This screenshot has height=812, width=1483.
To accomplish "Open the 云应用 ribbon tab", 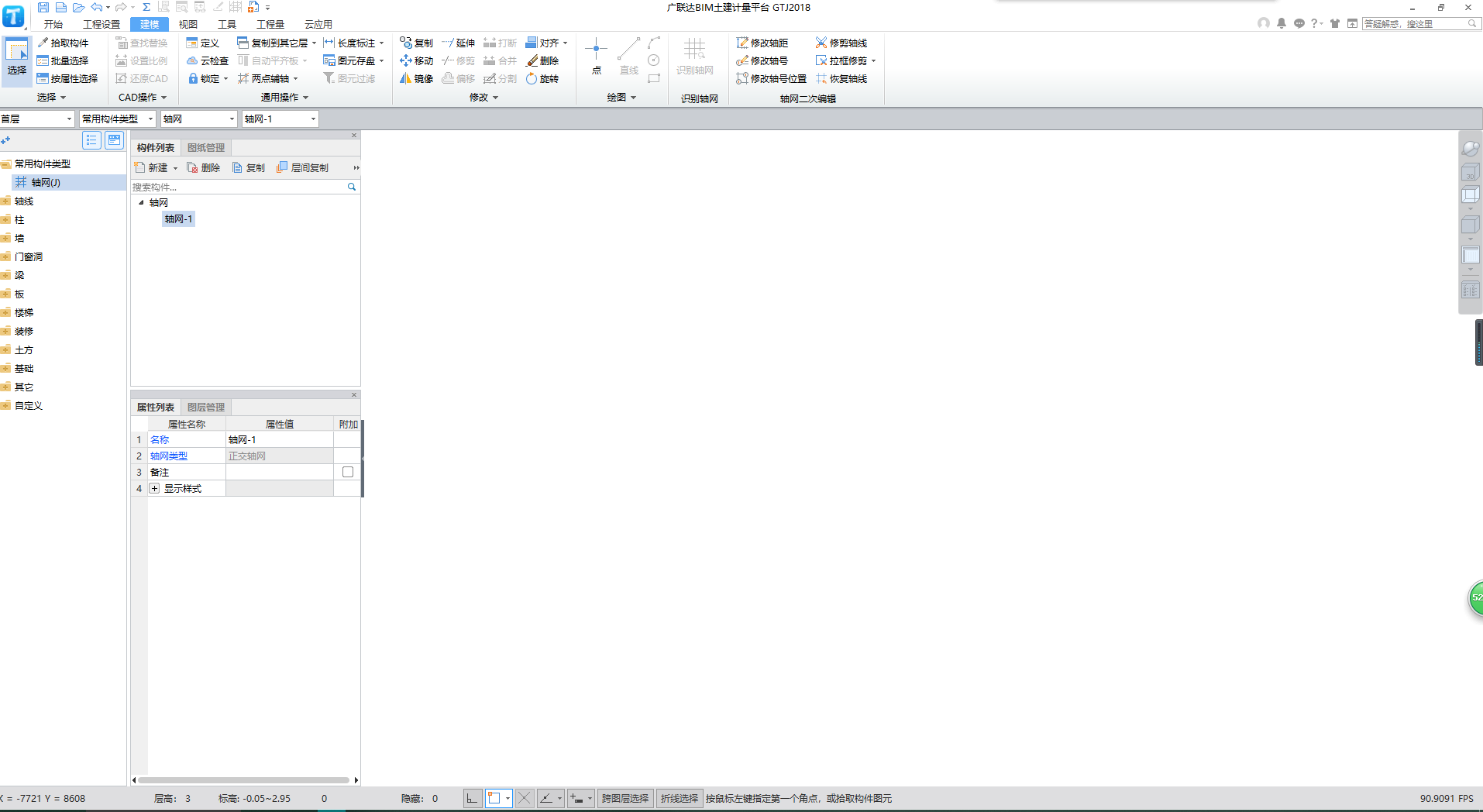I will tap(318, 24).
